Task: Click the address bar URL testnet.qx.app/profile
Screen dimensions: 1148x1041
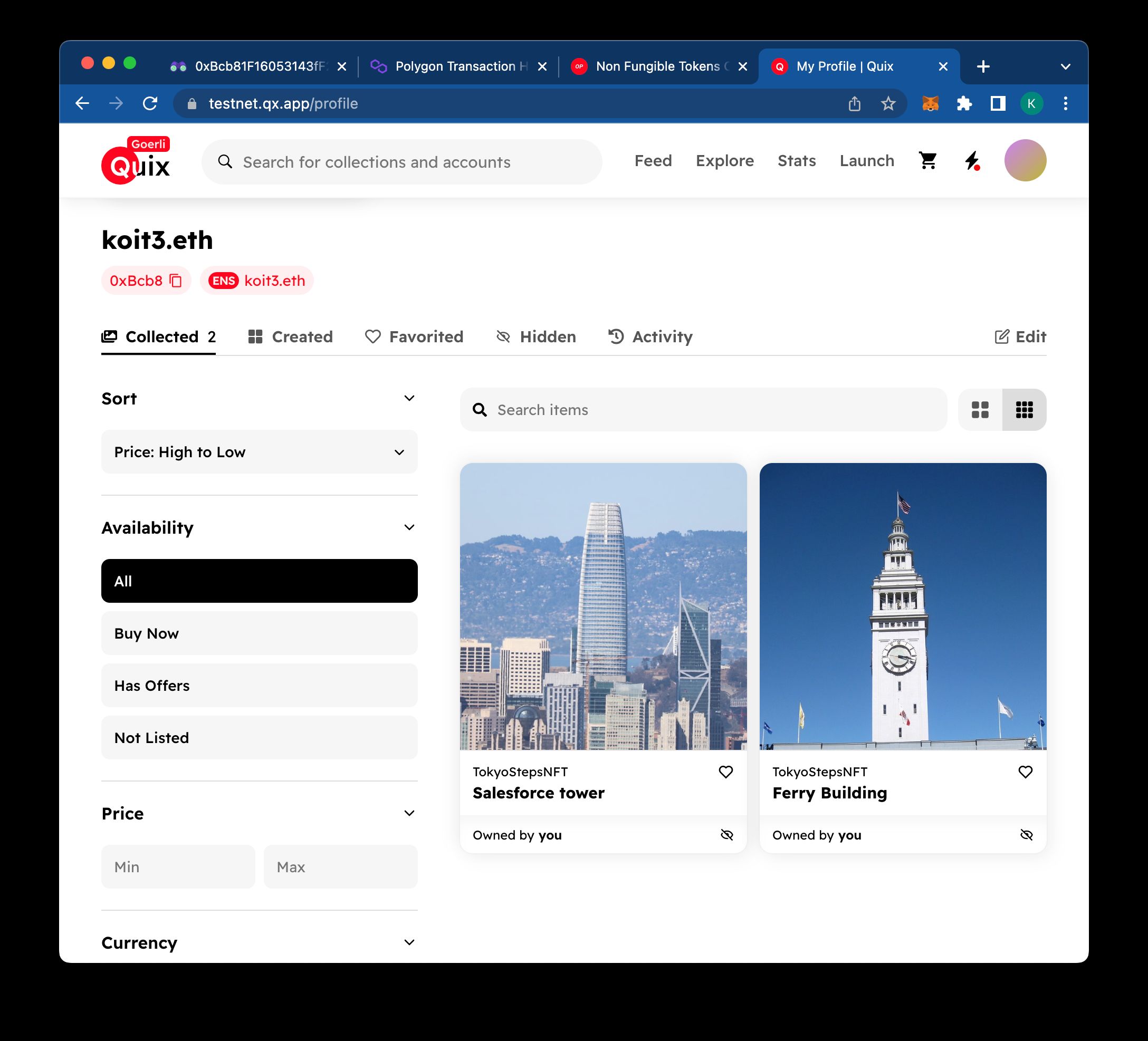Action: click(283, 103)
